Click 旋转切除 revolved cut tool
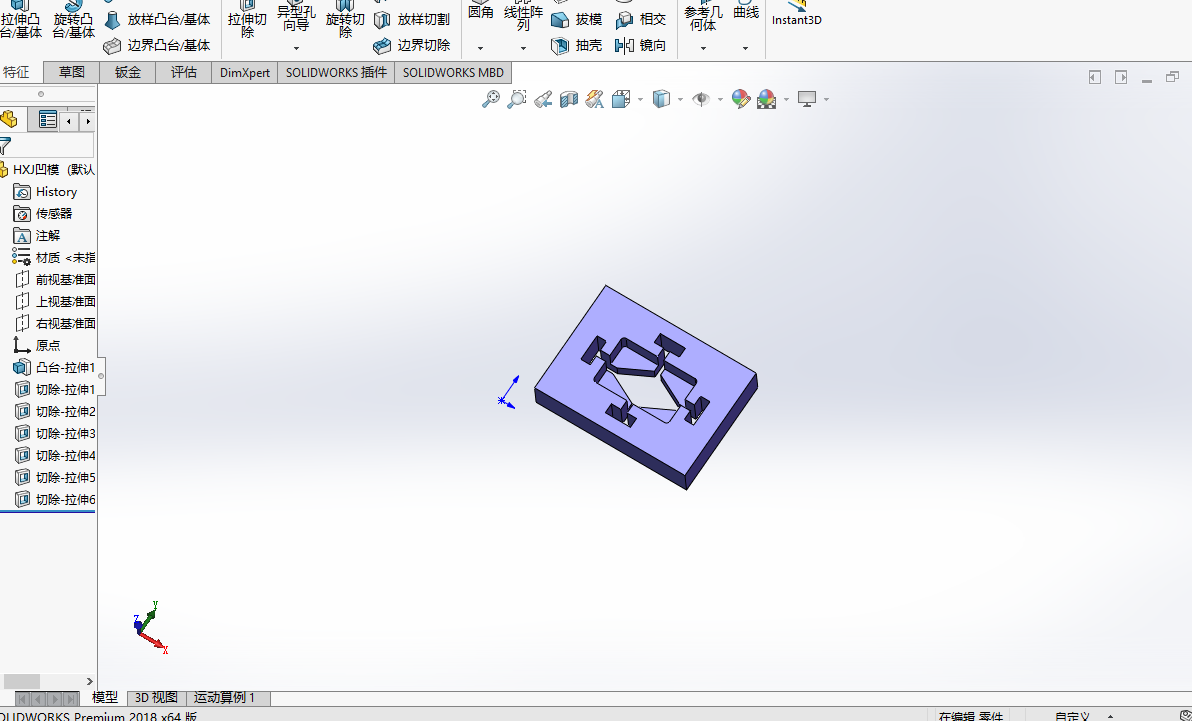This screenshot has width=1192, height=721. point(345,20)
